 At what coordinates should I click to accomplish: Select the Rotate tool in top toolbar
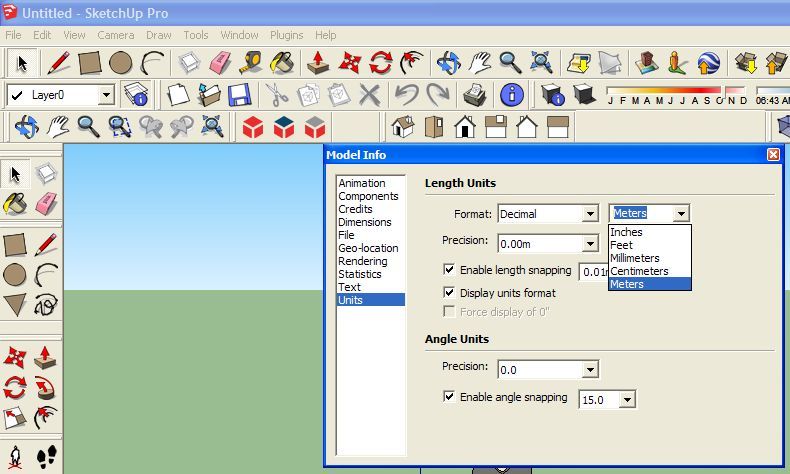click(x=380, y=63)
